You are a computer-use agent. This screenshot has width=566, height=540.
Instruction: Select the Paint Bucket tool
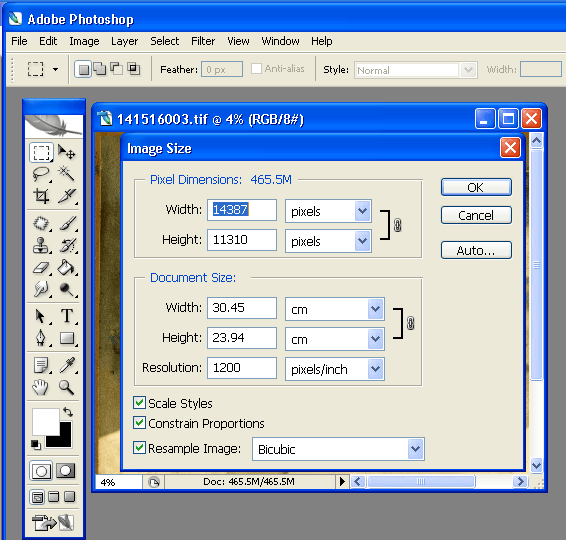click(67, 267)
